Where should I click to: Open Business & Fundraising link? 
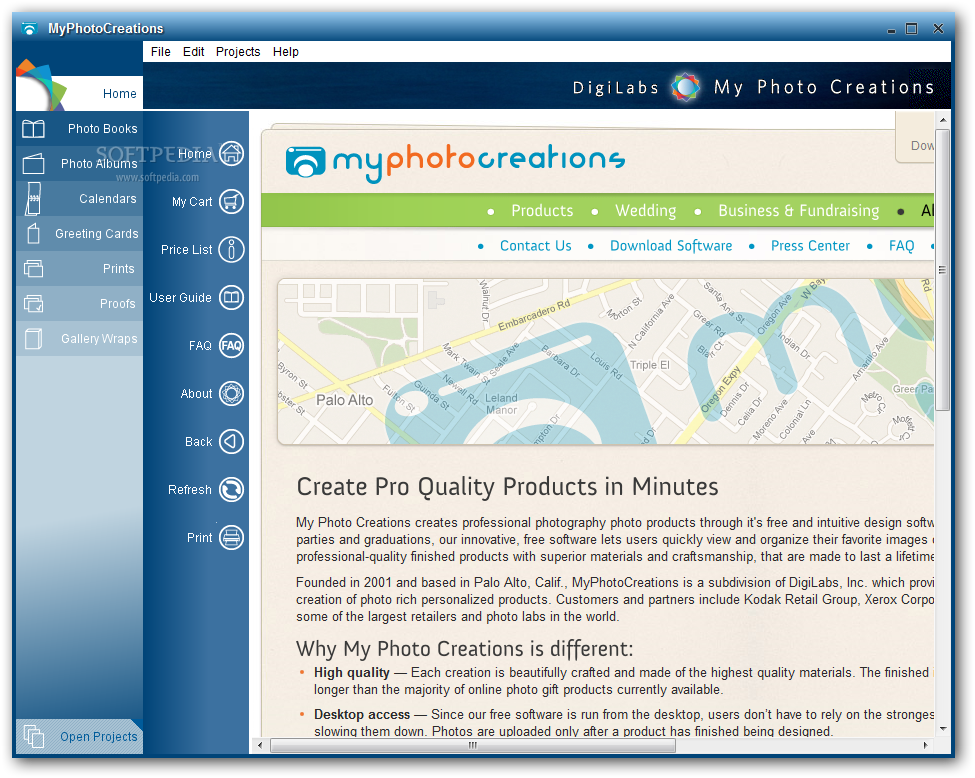(x=798, y=211)
